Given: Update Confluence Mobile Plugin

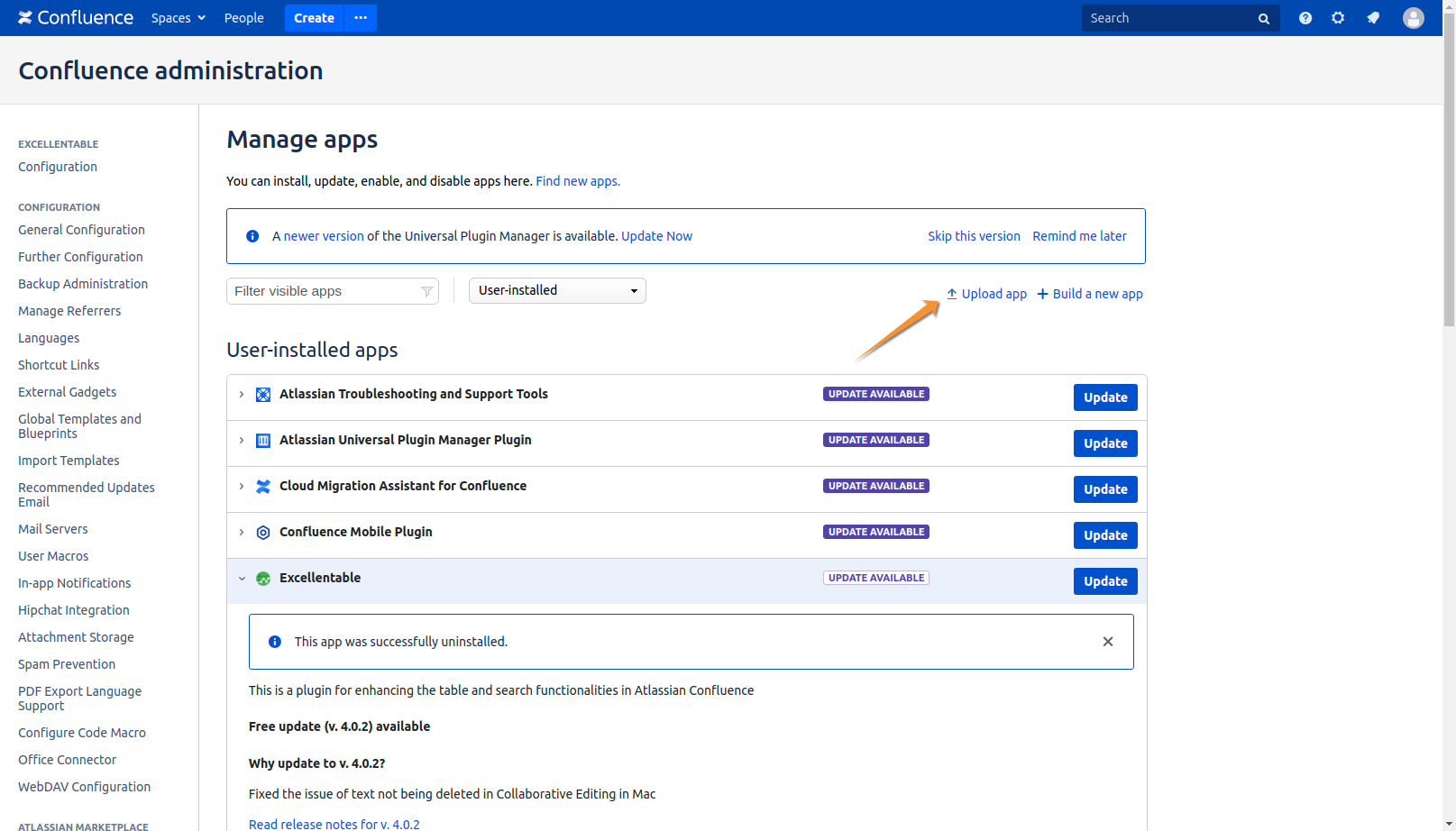Looking at the screenshot, I should pyautogui.click(x=1105, y=535).
